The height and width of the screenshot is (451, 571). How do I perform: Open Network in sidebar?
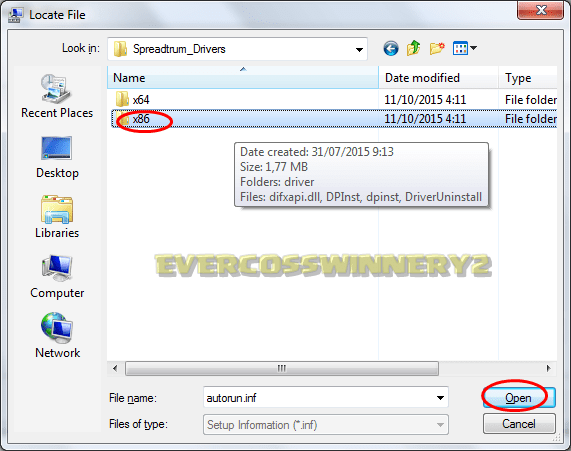coord(57,336)
